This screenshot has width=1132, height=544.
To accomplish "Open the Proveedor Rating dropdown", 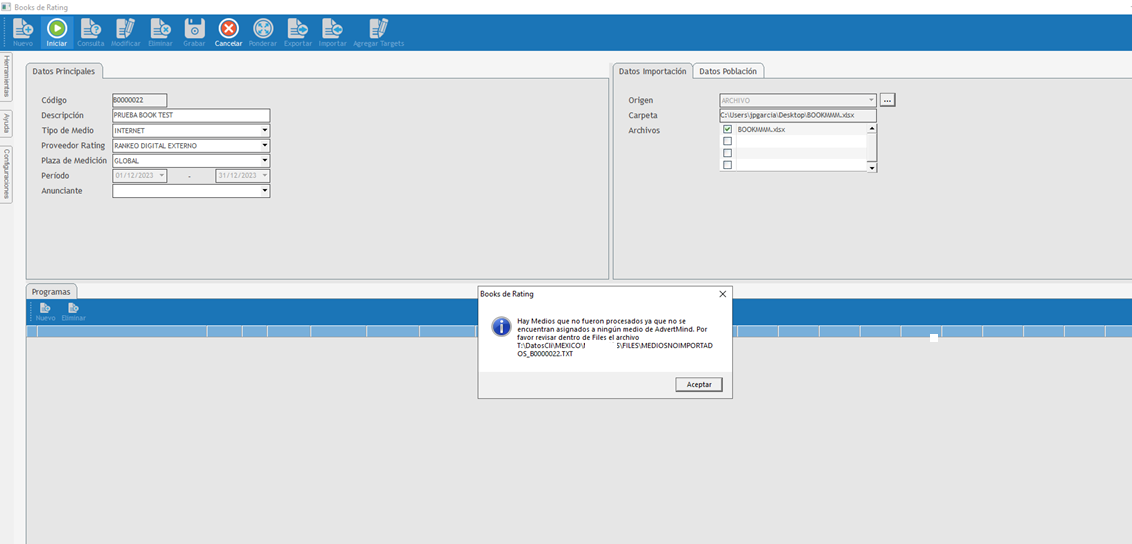I will coord(265,146).
